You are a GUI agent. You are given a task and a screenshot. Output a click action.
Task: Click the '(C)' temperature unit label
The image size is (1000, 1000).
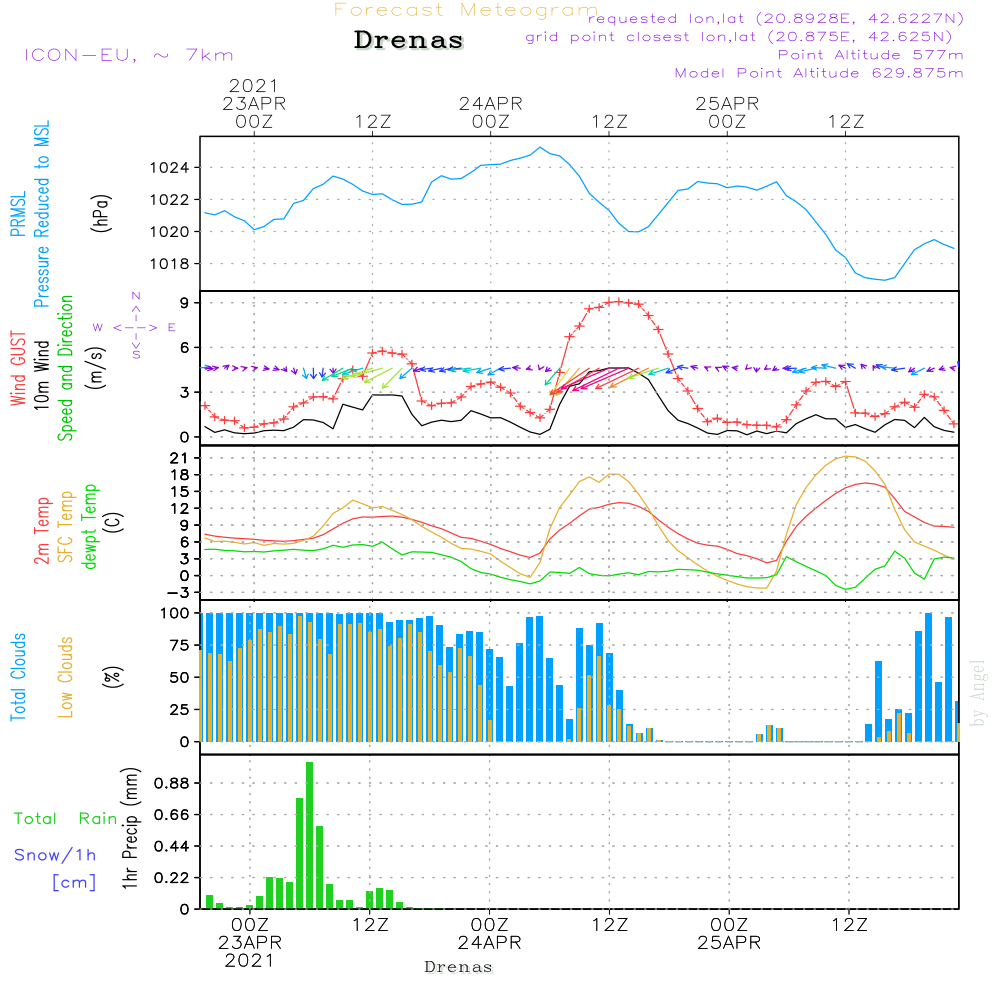click(x=114, y=523)
